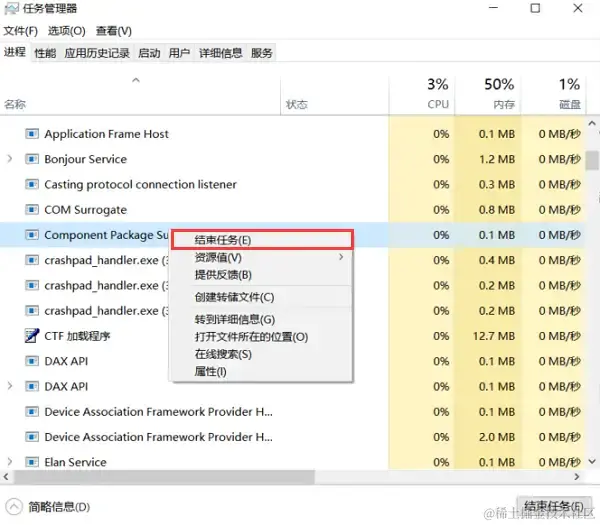Click the 0.4 MB memory value

pos(497,260)
